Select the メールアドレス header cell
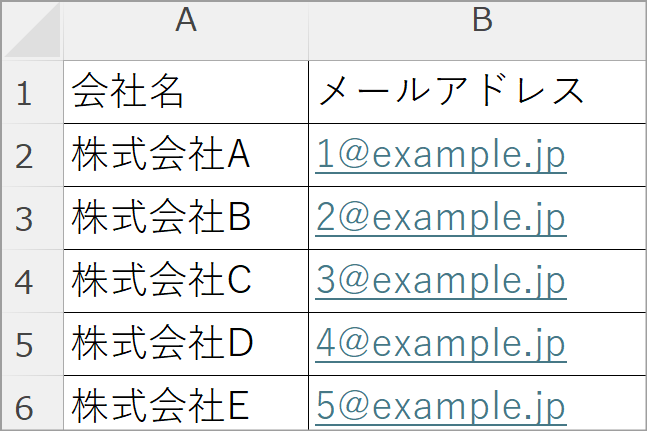647x431 pixels. (478, 92)
